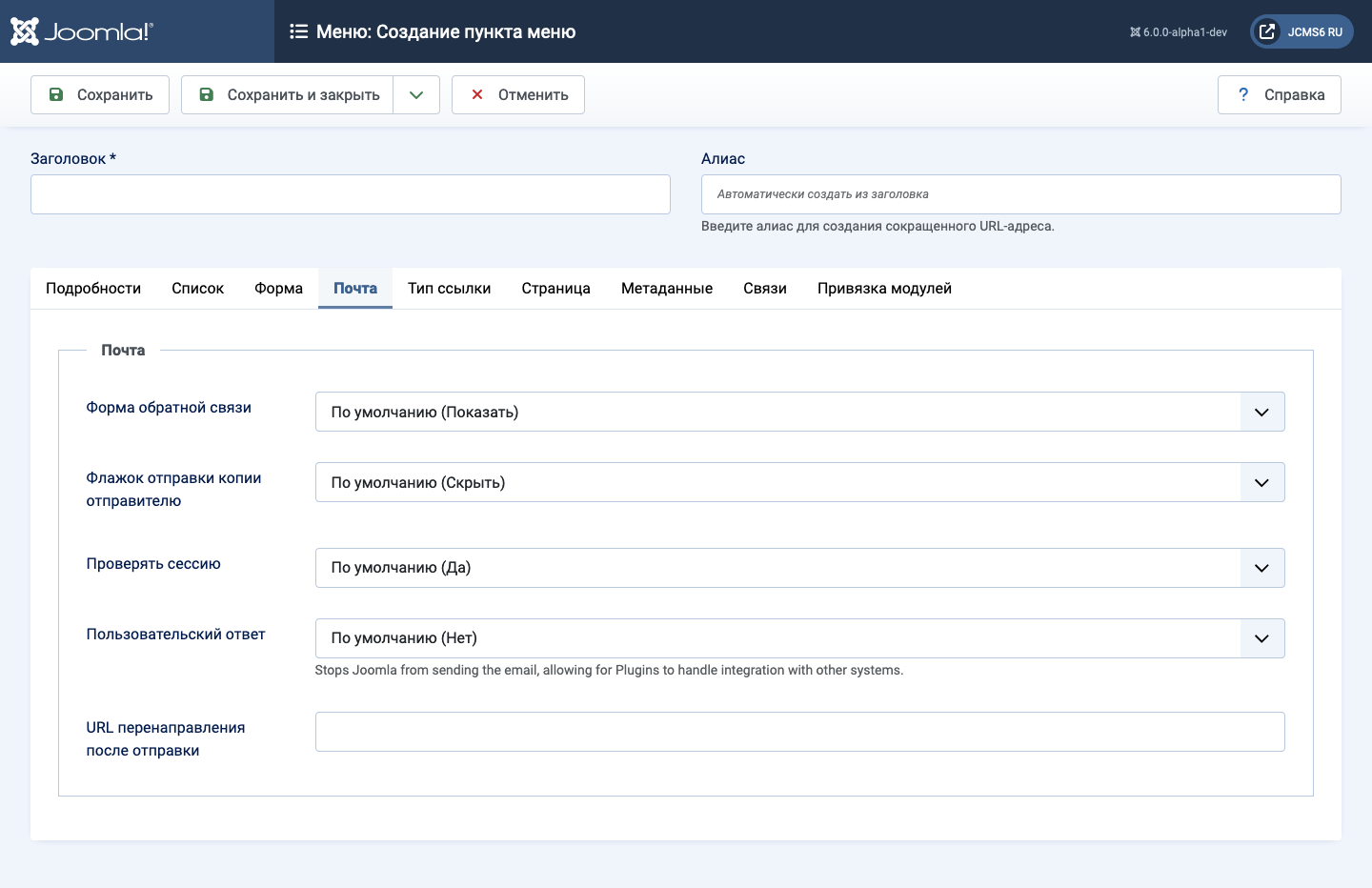Click into the Заголовок text field
Image resolution: width=1372 pixels, height=888 pixels.
point(351,194)
